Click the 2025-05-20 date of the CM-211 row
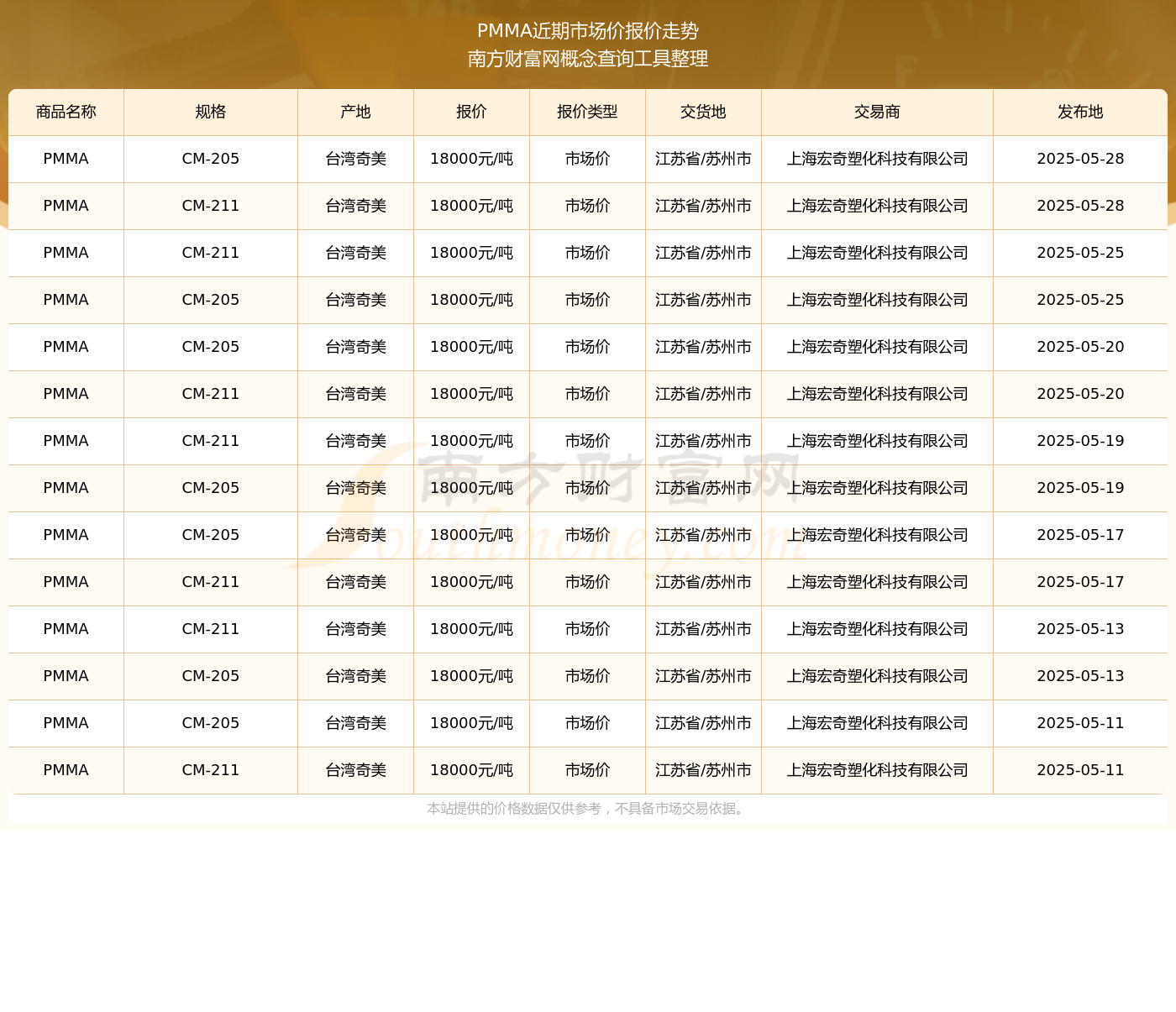 point(1080,394)
